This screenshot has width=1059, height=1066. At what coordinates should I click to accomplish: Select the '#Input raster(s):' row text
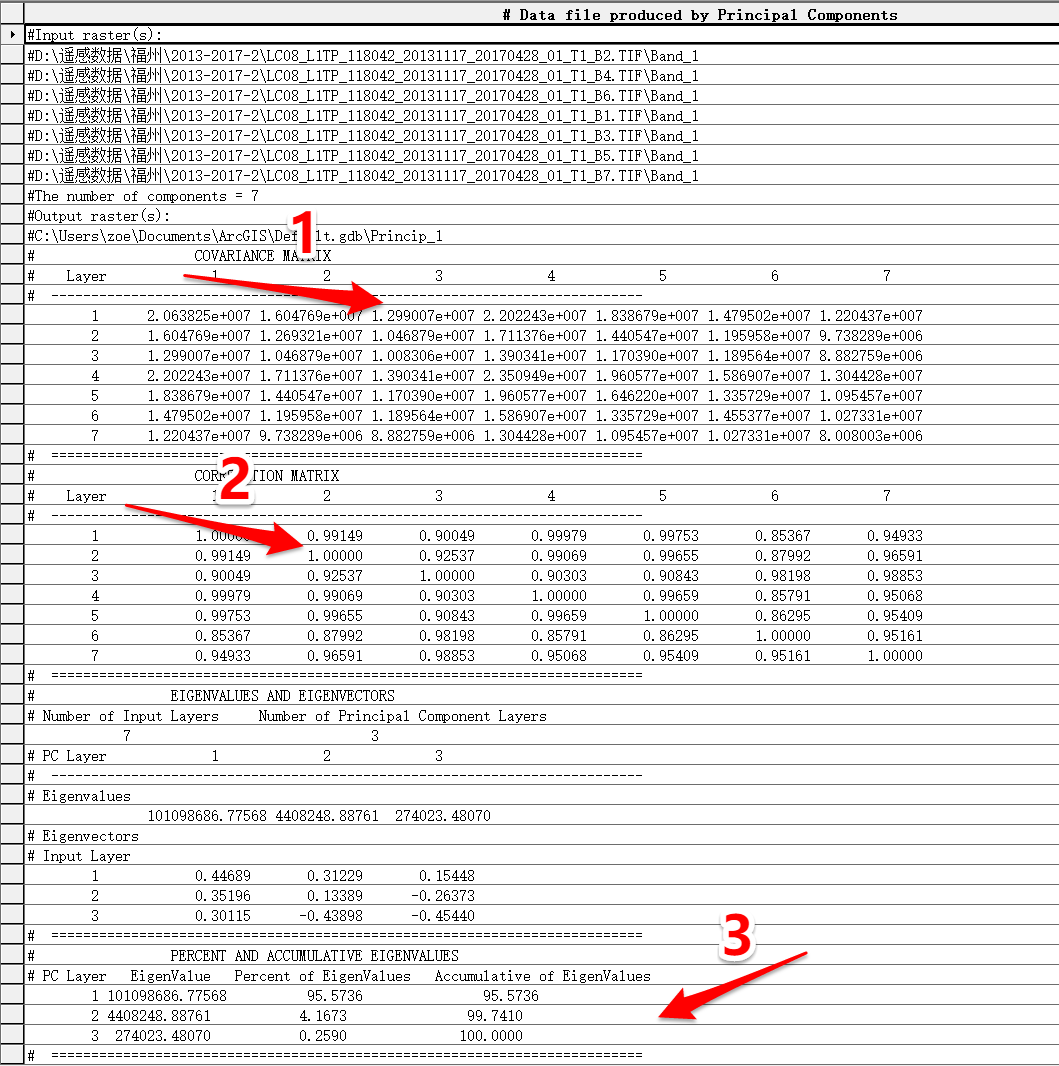pos(94,35)
